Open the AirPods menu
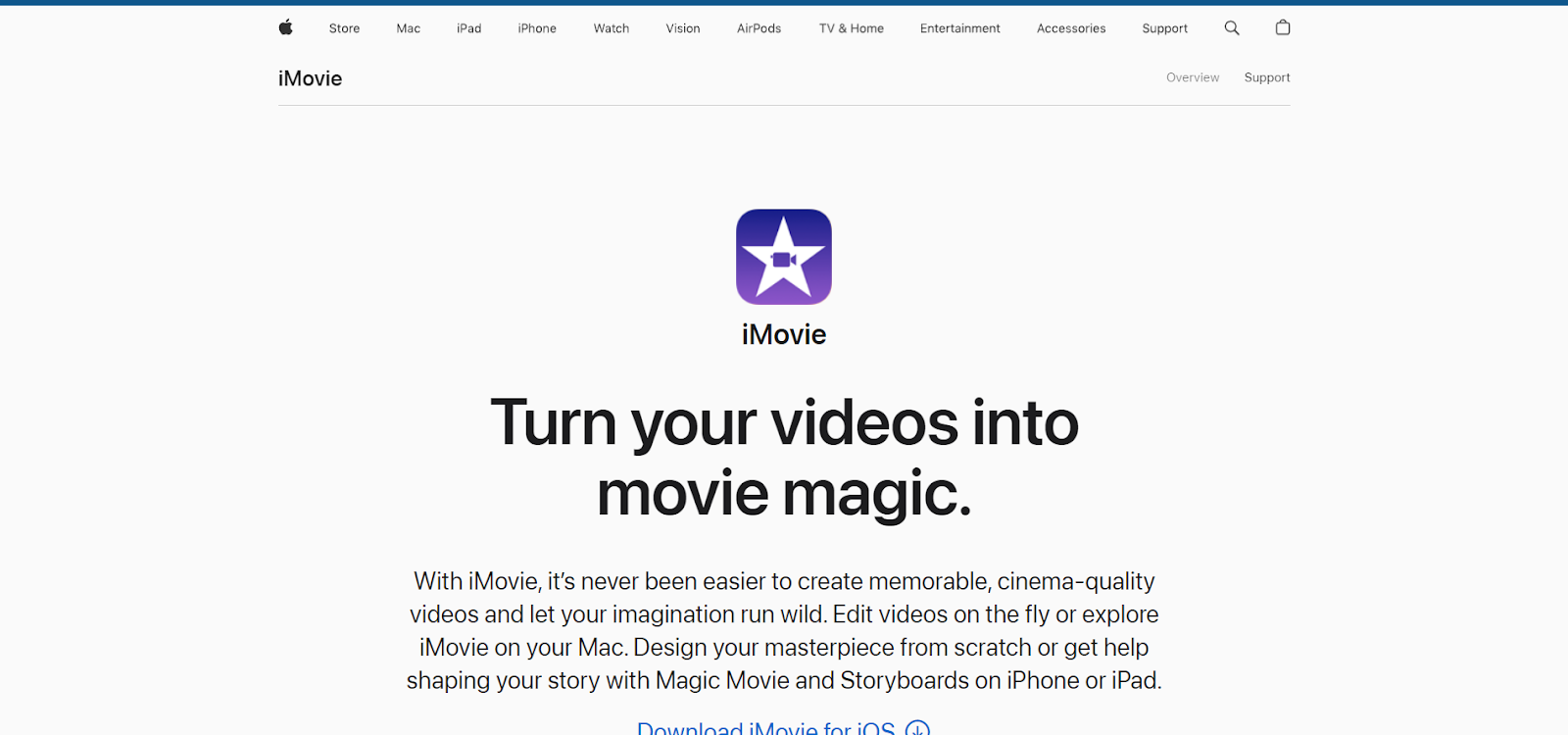1568x735 pixels. (x=759, y=28)
